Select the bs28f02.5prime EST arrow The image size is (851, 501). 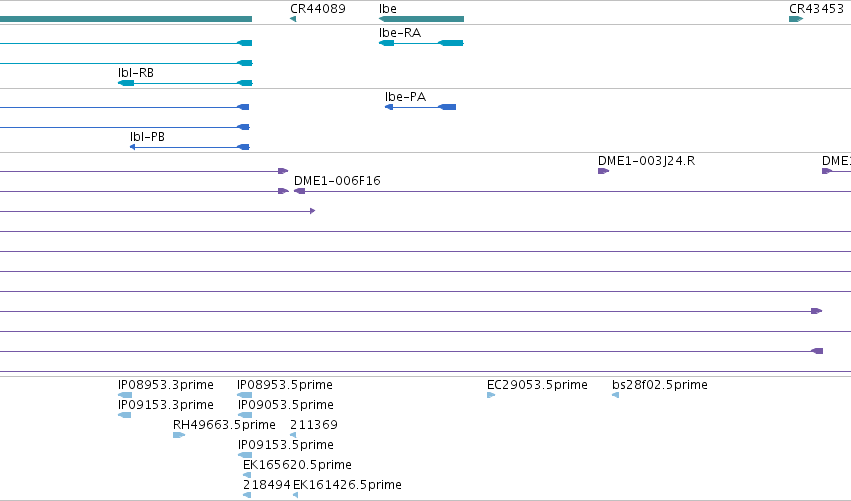click(x=615, y=395)
